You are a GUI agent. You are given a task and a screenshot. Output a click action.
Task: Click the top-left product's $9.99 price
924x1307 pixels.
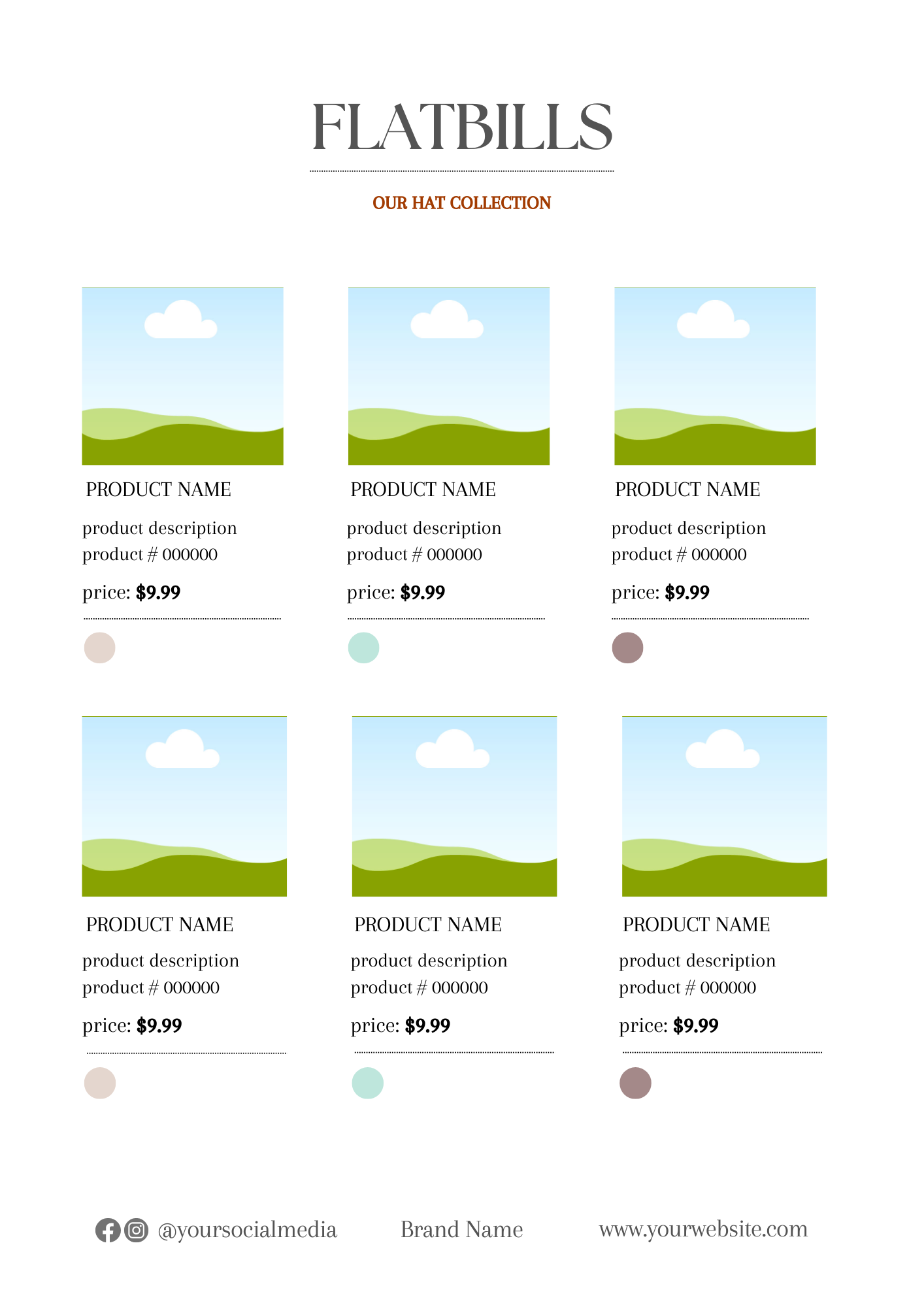(158, 593)
